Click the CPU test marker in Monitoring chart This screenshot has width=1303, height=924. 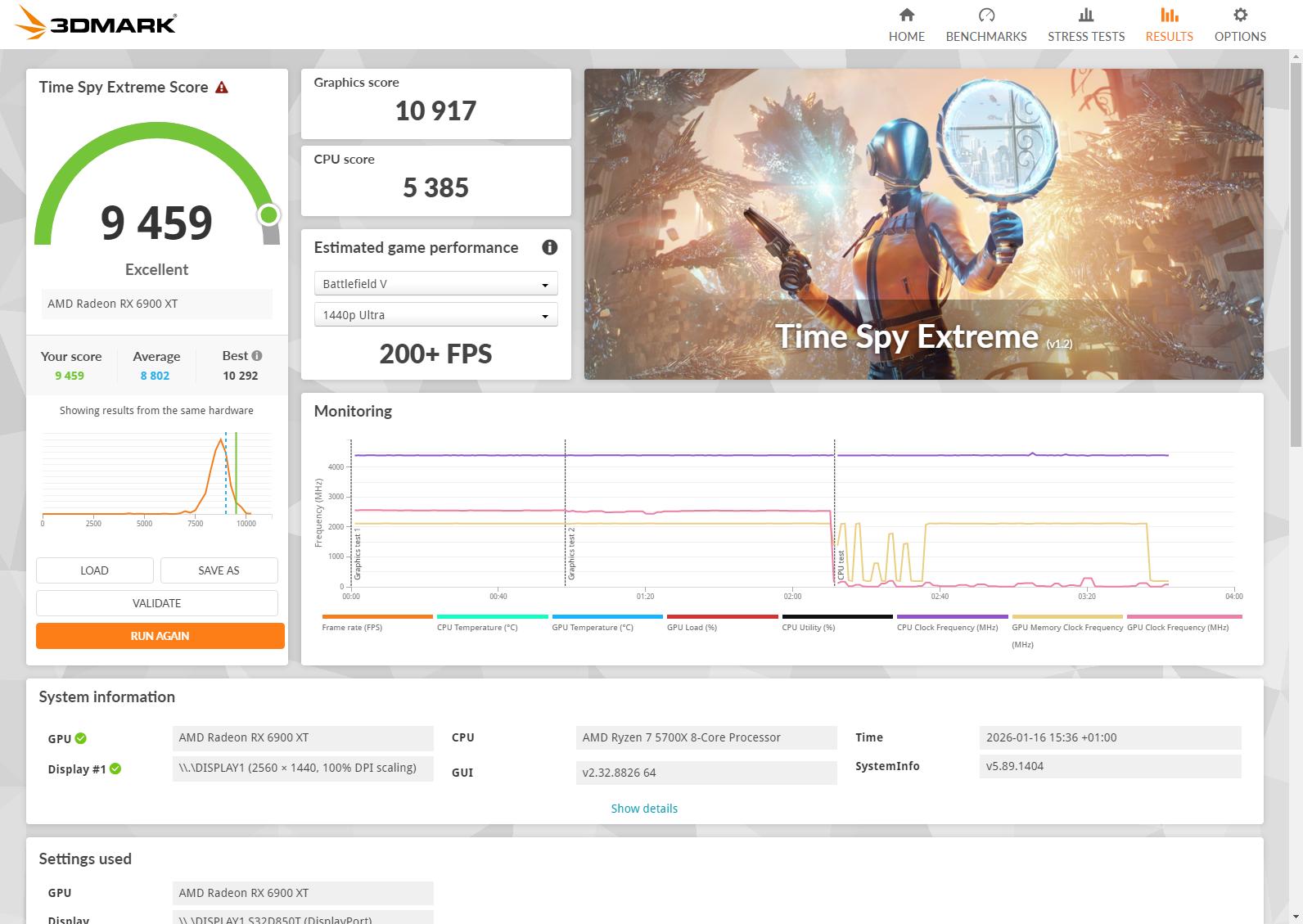tap(841, 566)
